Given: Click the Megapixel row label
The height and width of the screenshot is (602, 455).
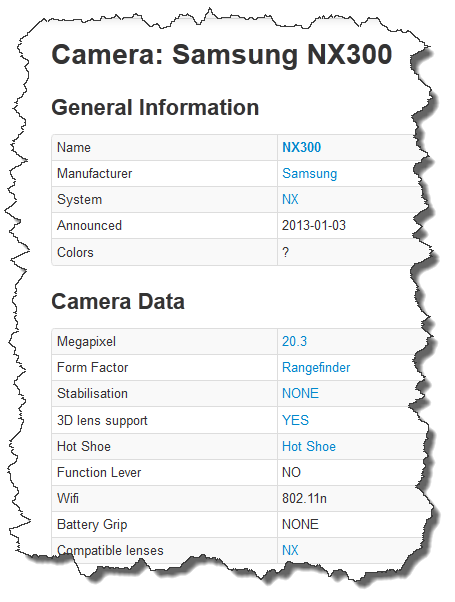Looking at the screenshot, I should pos(86,342).
